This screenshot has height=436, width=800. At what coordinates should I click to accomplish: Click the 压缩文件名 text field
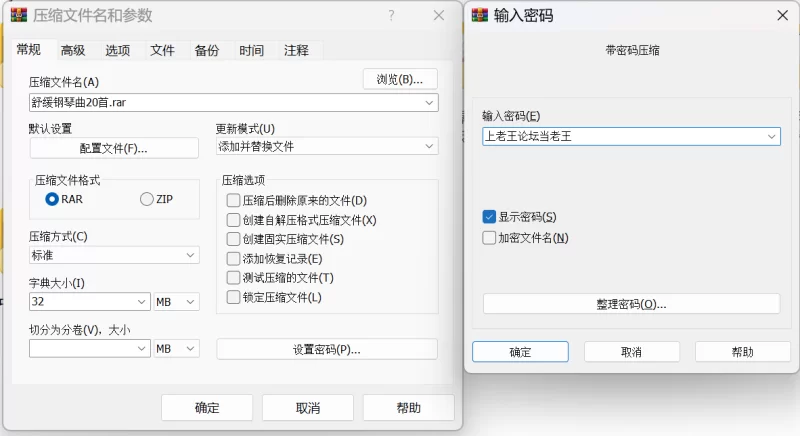pos(225,102)
